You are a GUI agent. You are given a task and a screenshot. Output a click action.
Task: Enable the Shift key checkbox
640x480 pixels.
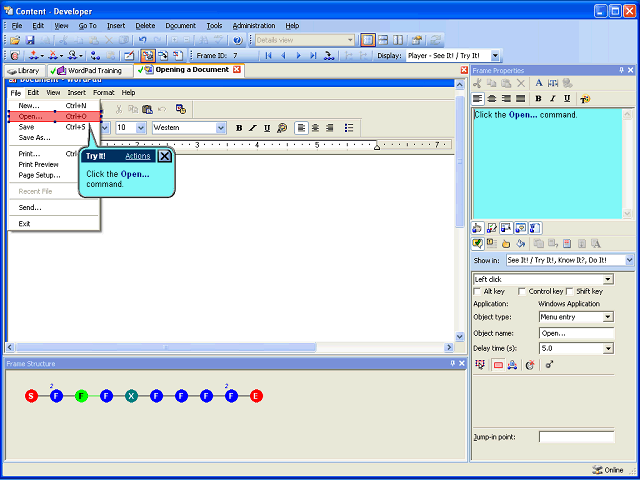point(569,291)
